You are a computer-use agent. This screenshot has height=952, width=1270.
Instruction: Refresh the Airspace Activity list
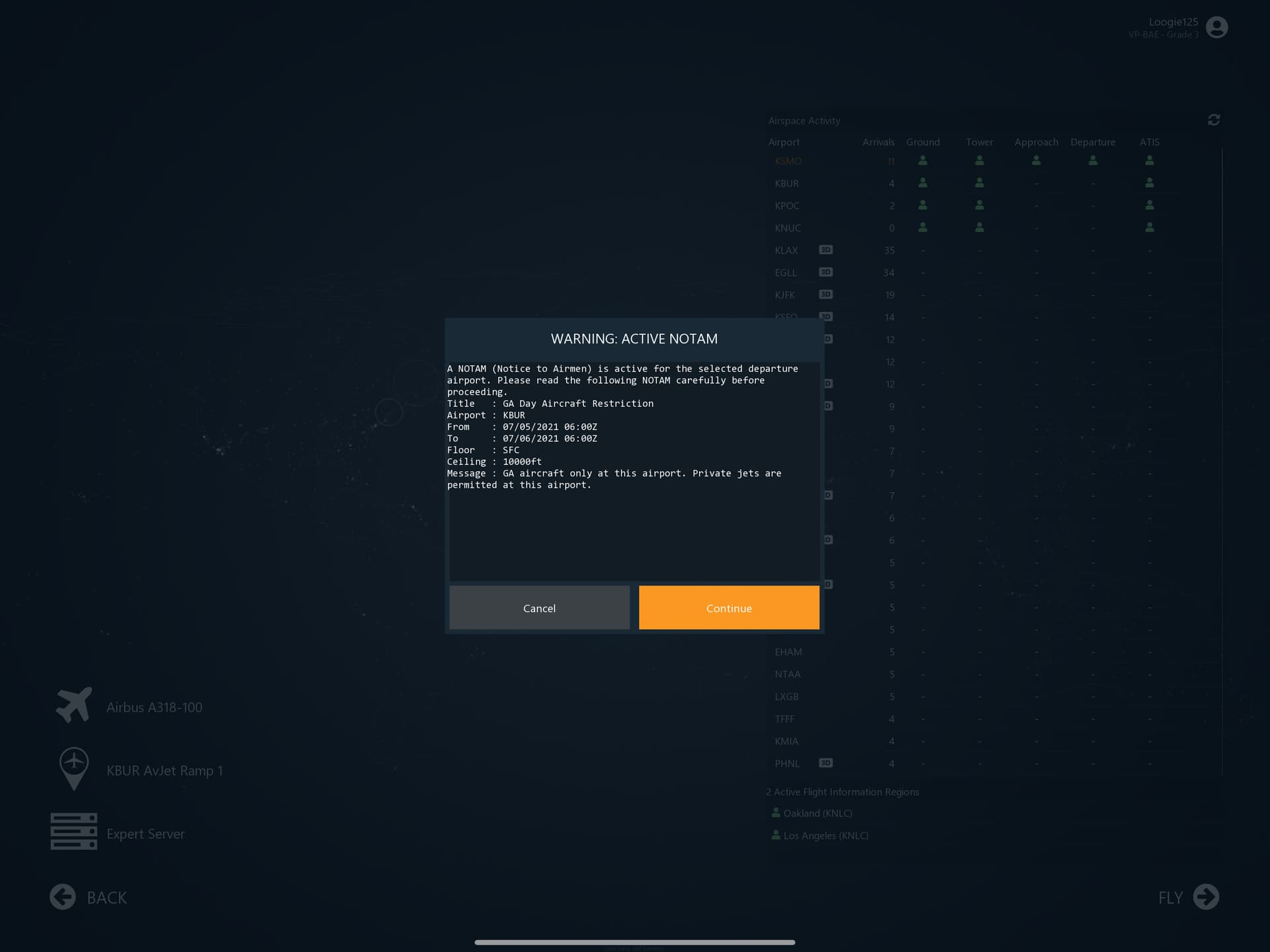[1213, 120]
